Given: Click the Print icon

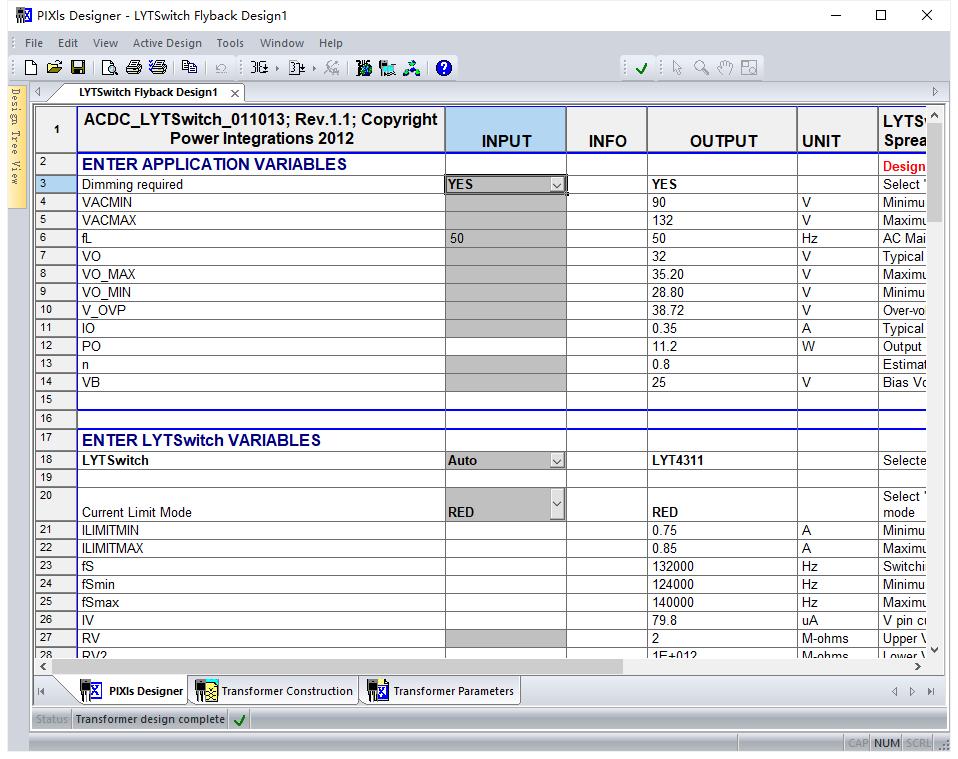Looking at the screenshot, I should 133,68.
